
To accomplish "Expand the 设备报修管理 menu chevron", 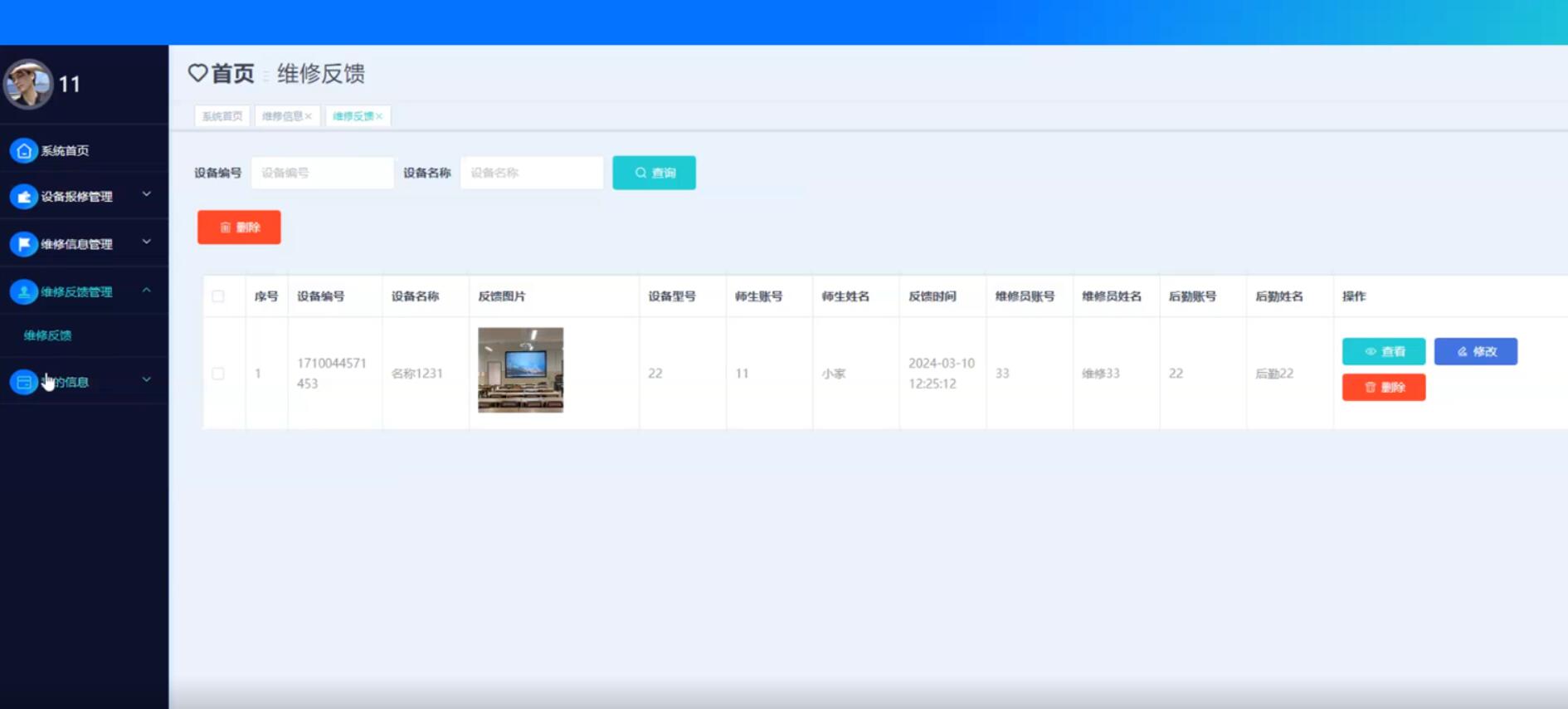I will 147,194.
